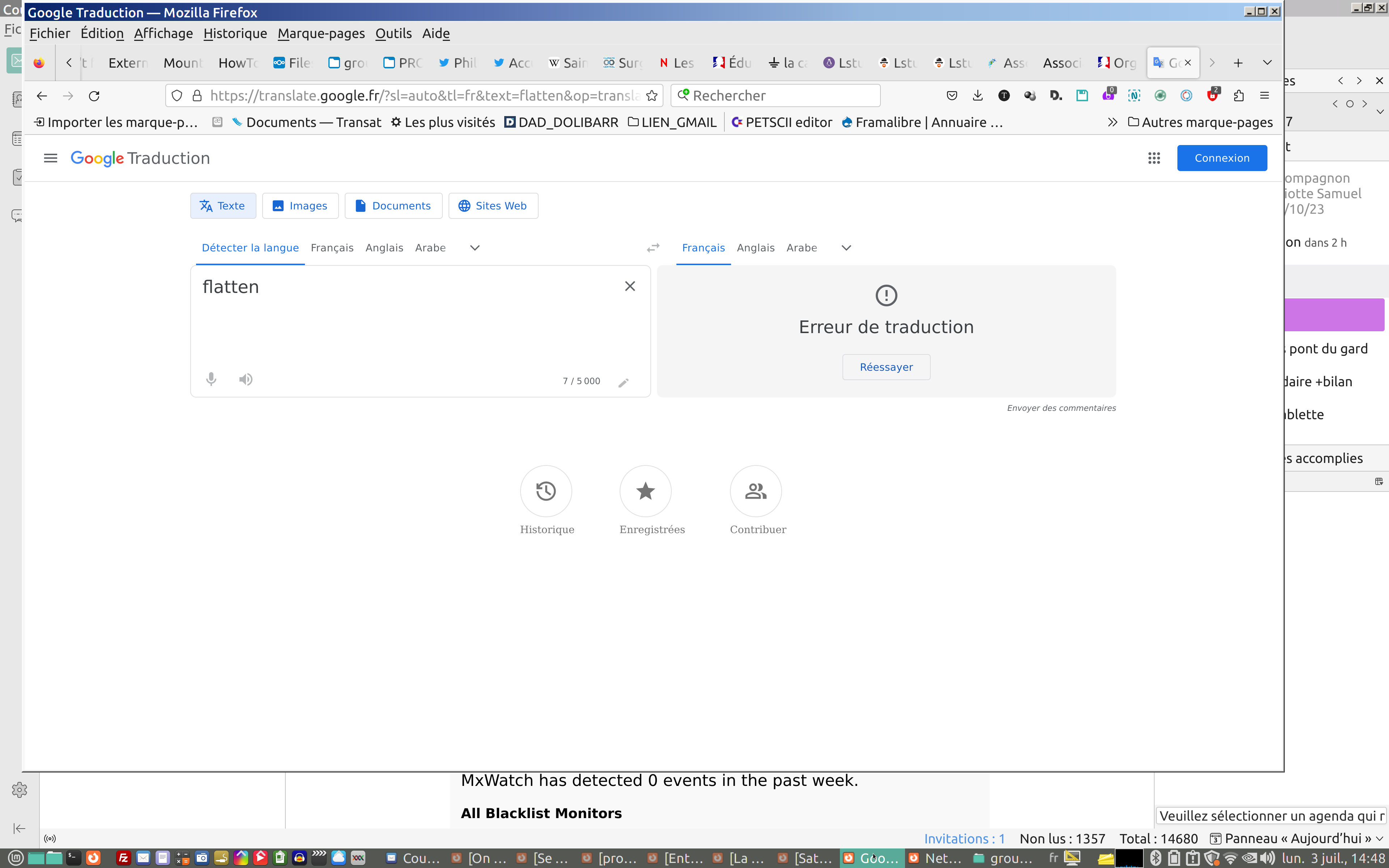Bookmark this page with star icon
1389x868 pixels.
(651, 96)
